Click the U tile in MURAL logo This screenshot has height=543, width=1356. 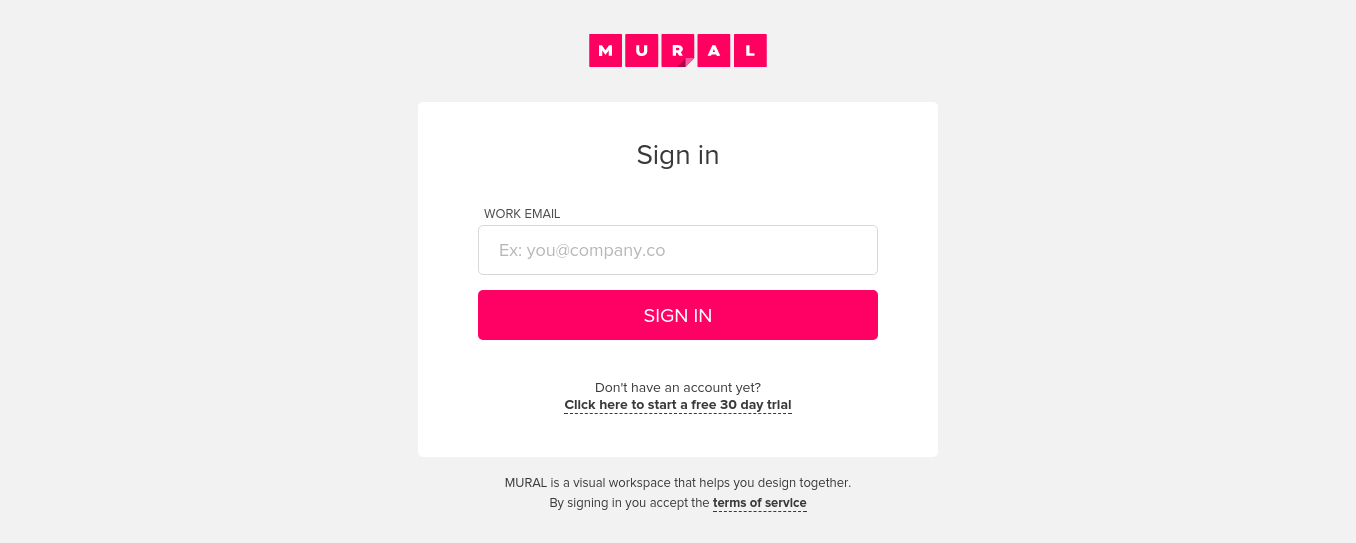[641, 51]
